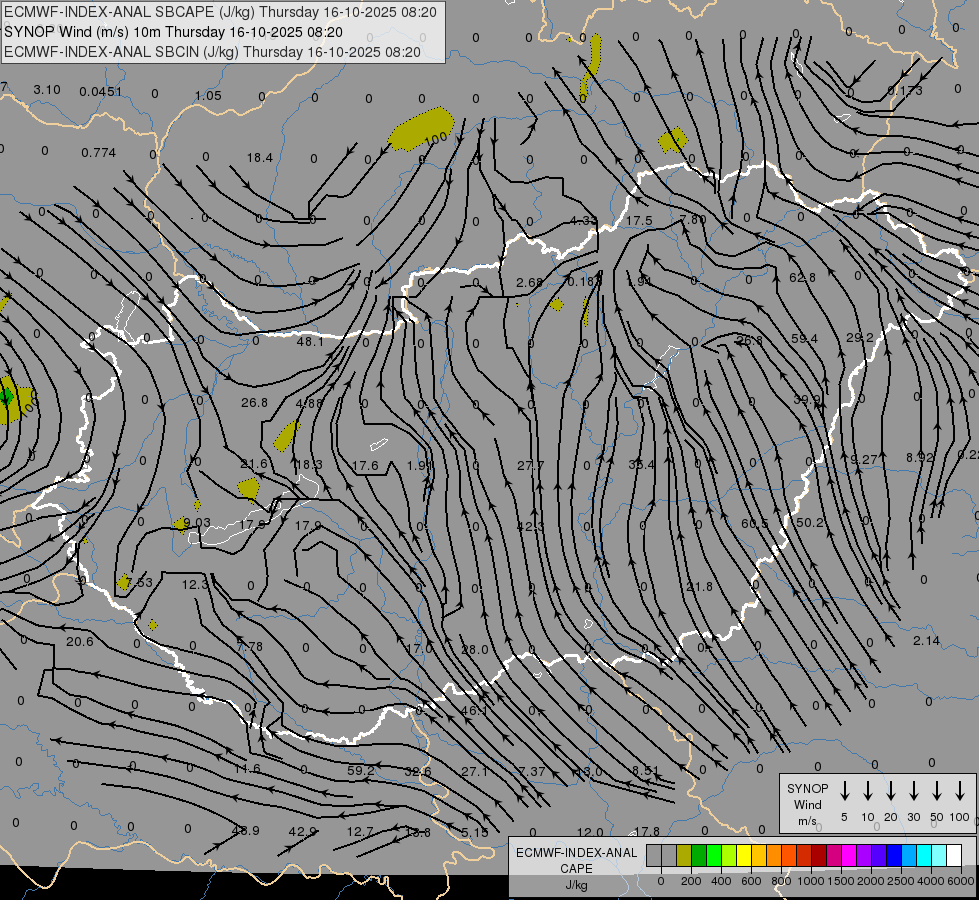The width and height of the screenshot is (979, 900).
Task: Click the 21.8 value on the map
Action: click(699, 586)
